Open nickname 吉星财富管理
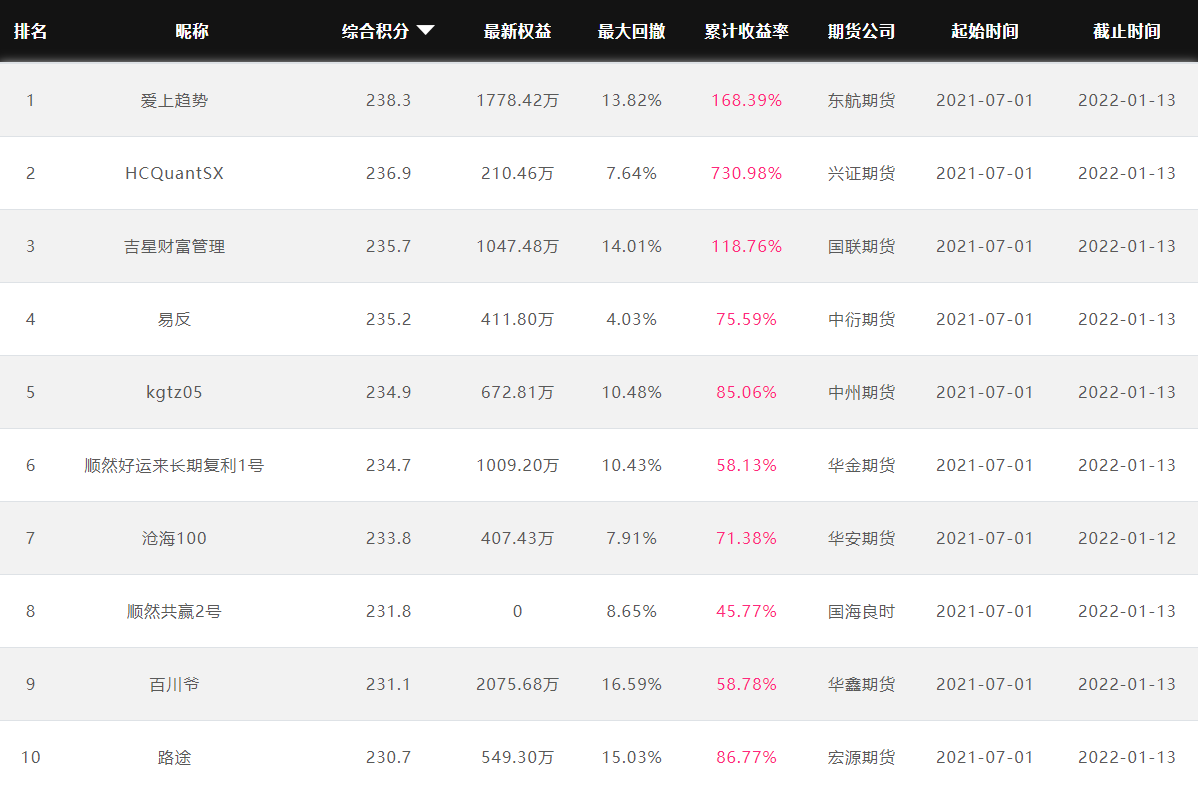Viewport: 1198px width, 791px height. coord(174,246)
